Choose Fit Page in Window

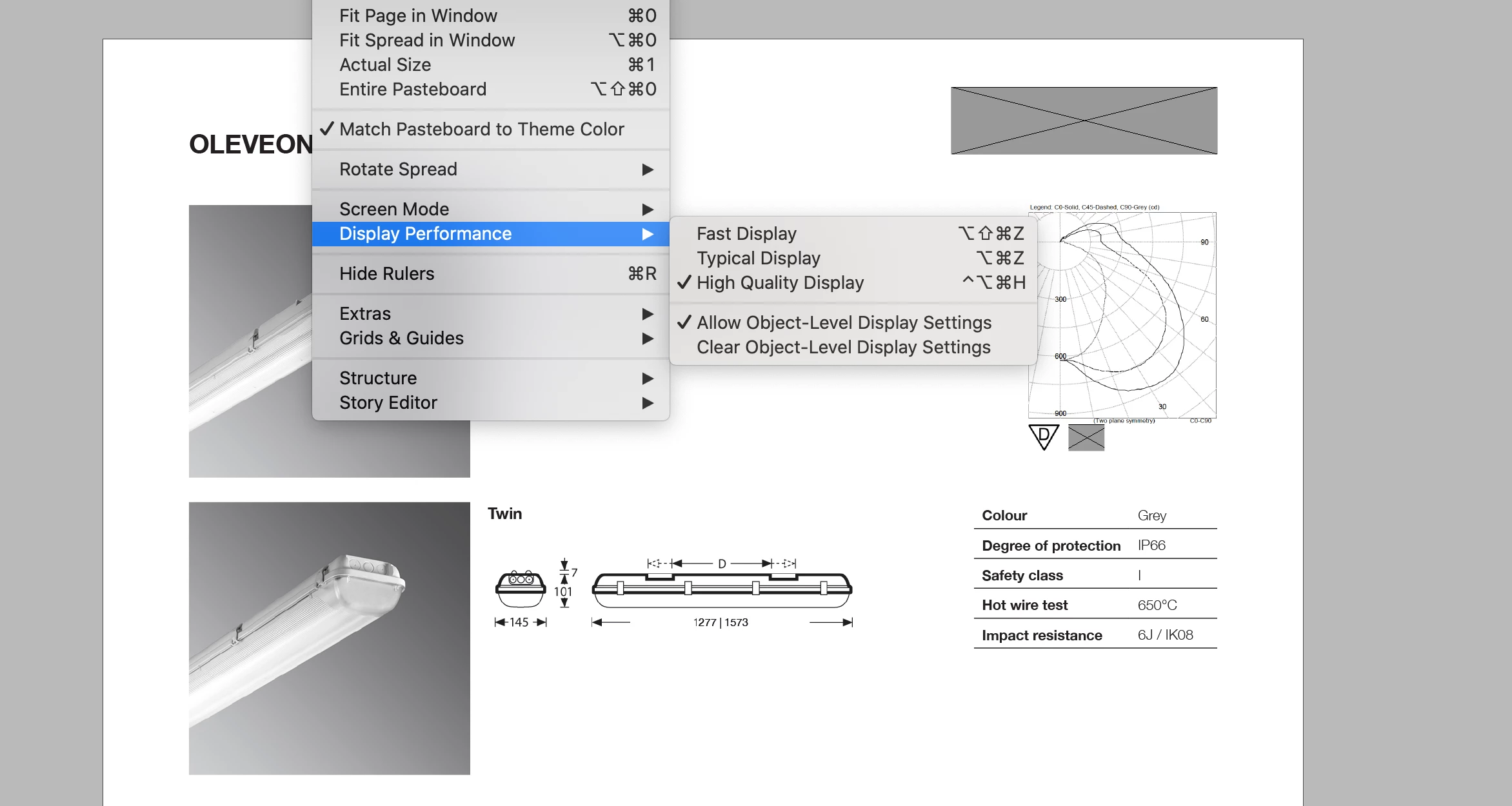pyautogui.click(x=418, y=15)
